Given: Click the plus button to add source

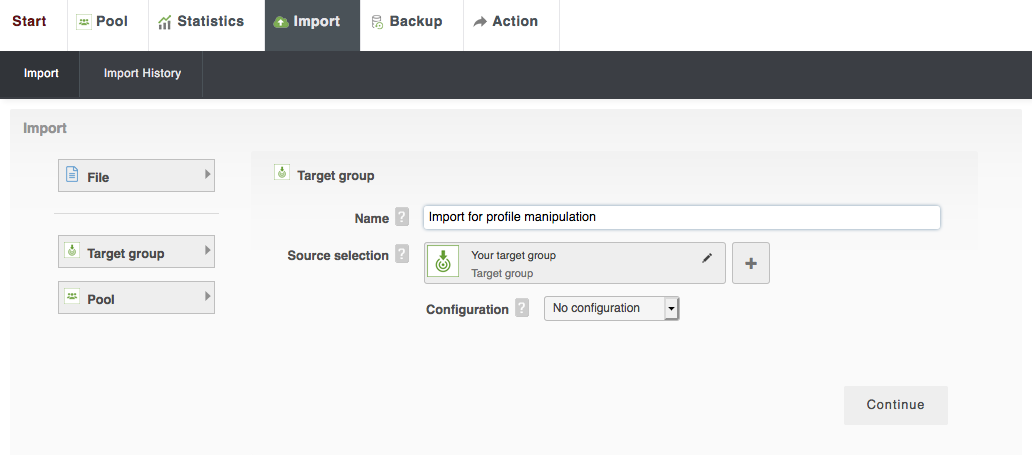Looking at the screenshot, I should pyautogui.click(x=751, y=263).
